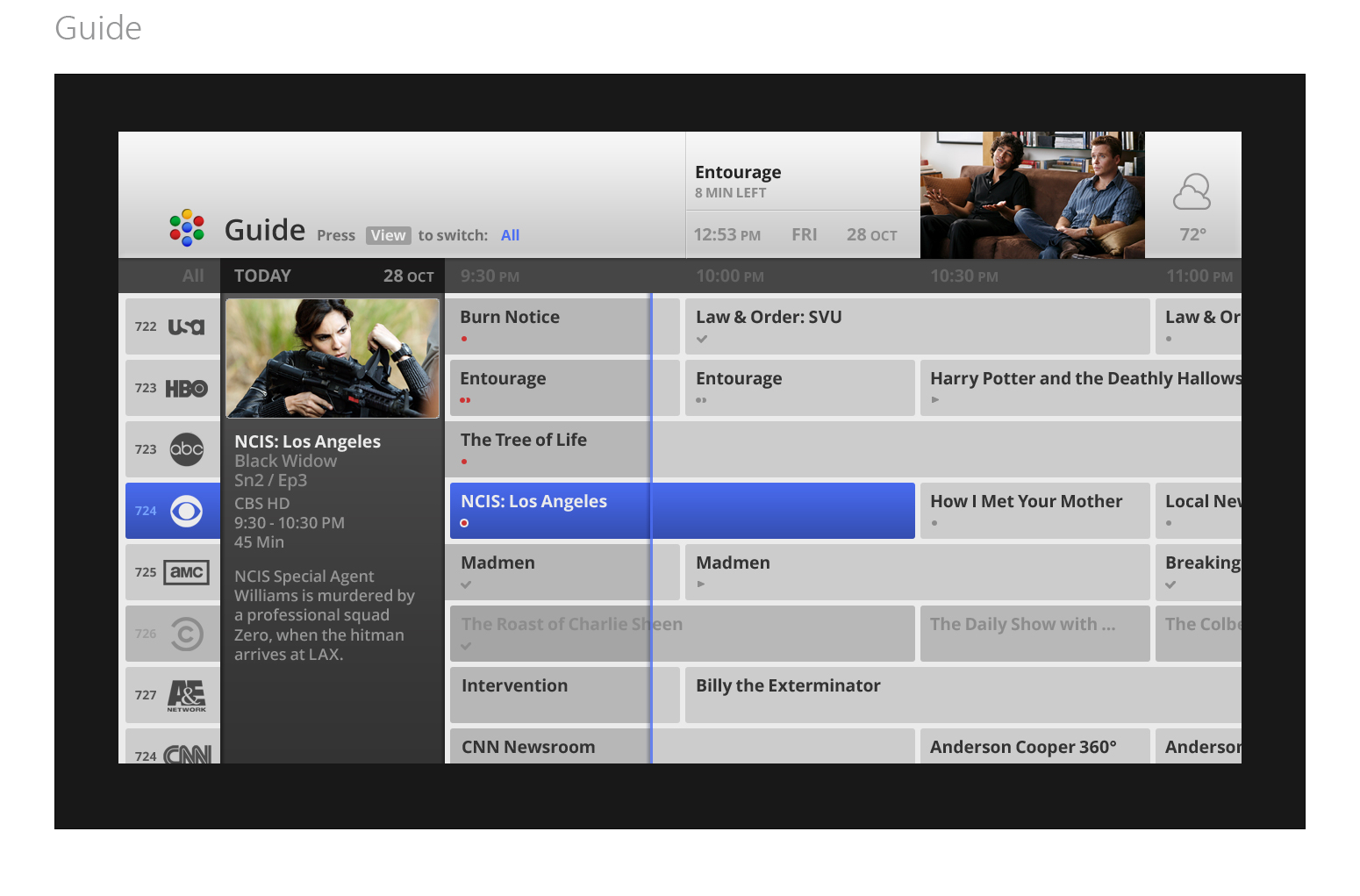Click the blue All filter link

[x=510, y=235]
